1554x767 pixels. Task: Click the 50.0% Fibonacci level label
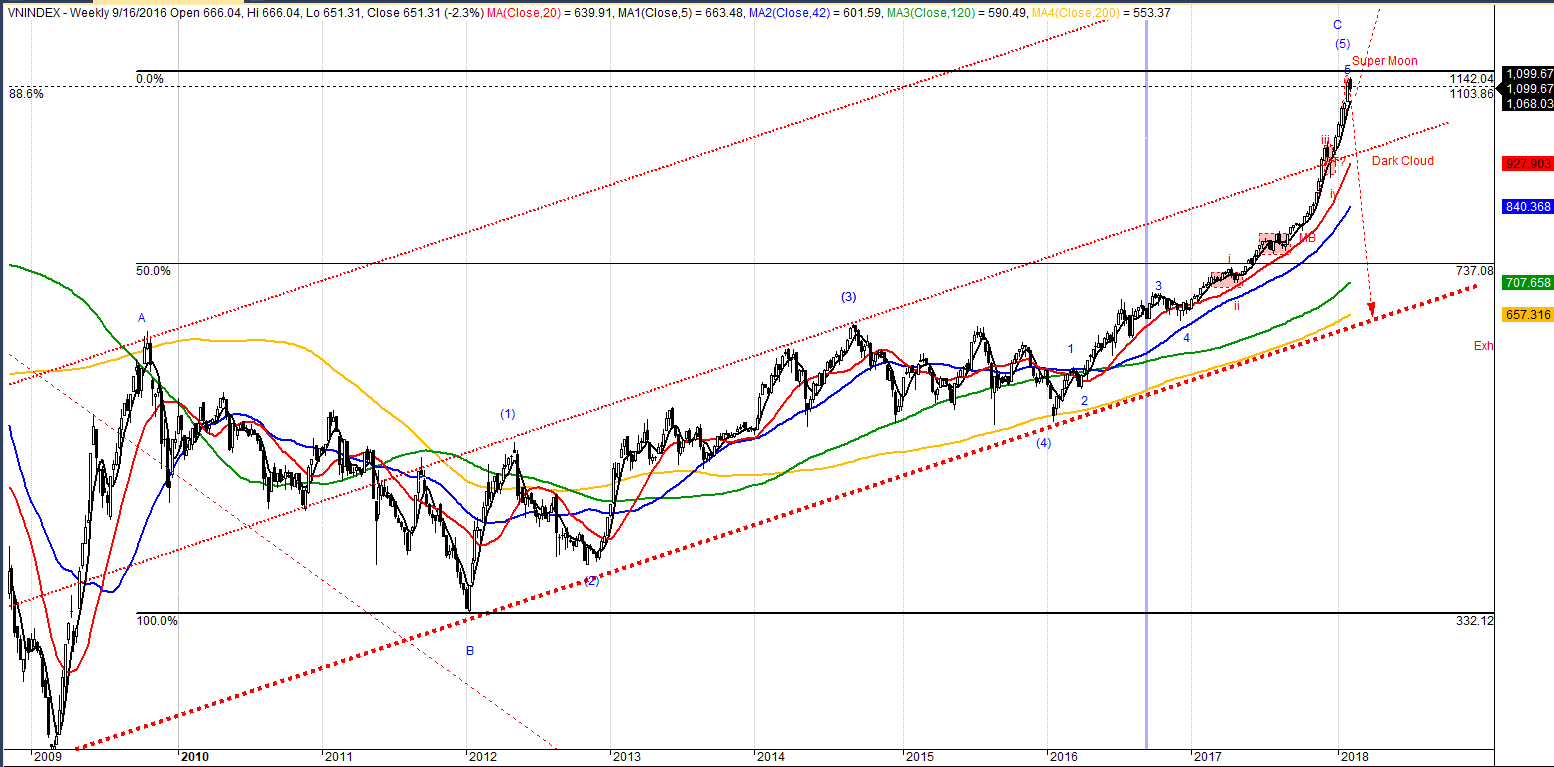coord(153,271)
